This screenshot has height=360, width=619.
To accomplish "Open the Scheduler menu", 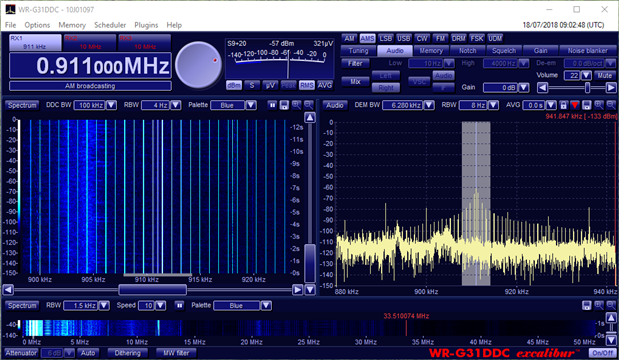I will click(x=110, y=25).
